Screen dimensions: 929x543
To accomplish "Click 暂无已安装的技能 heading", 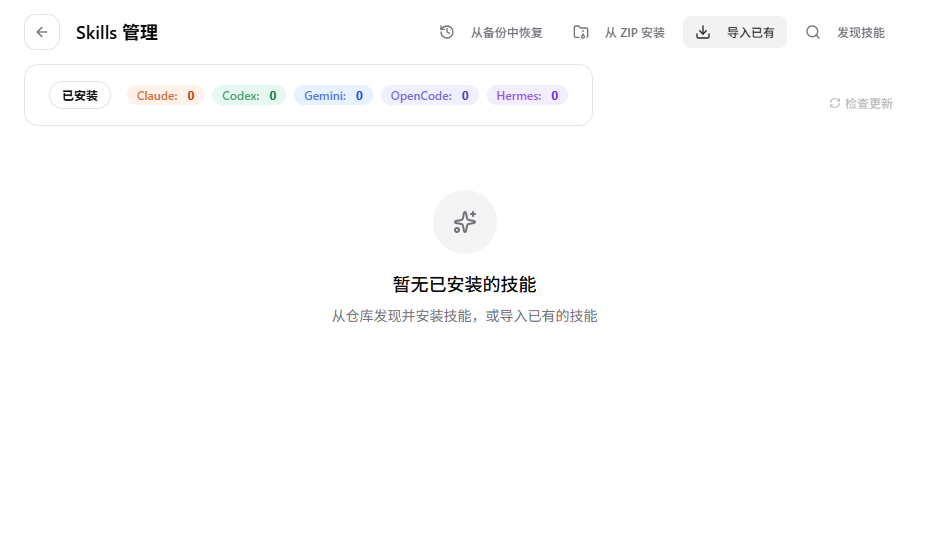I will pyautogui.click(x=464, y=285).
